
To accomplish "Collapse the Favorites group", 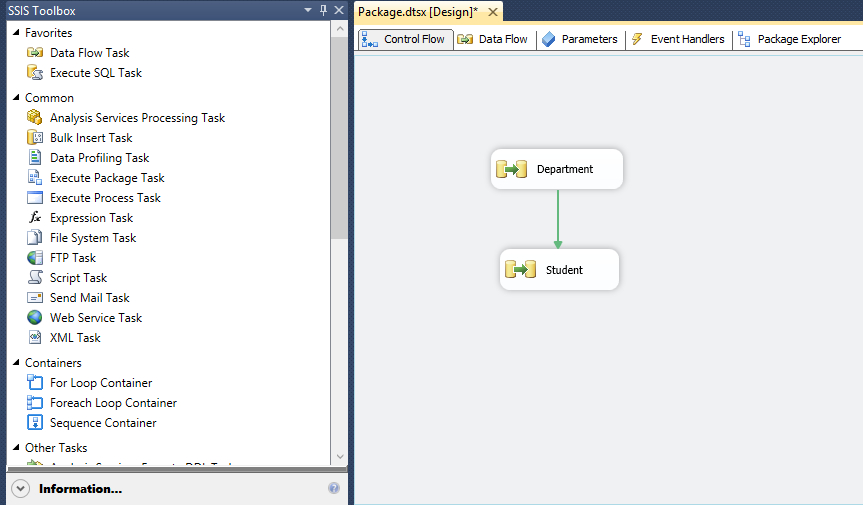I will pos(17,32).
